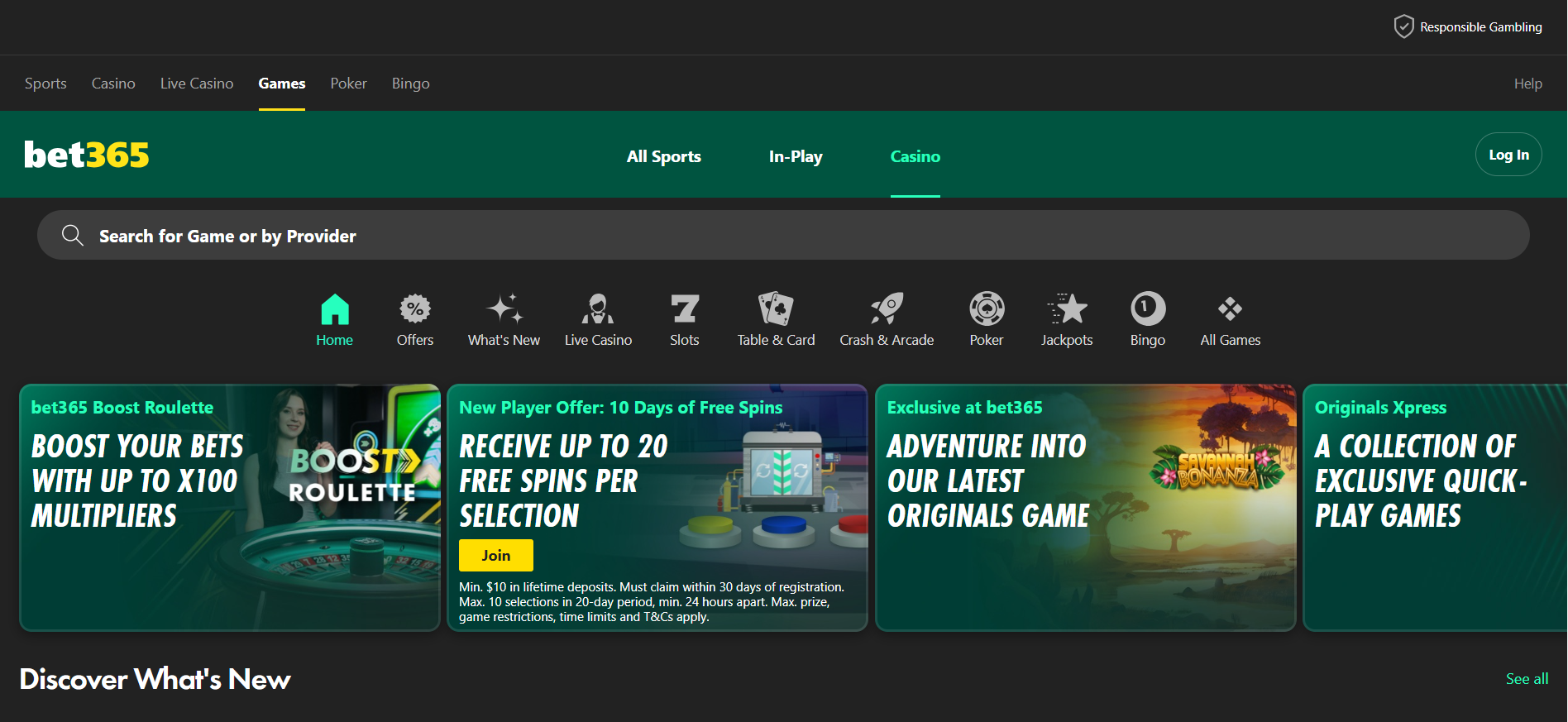Click the Home house icon

pyautogui.click(x=335, y=310)
